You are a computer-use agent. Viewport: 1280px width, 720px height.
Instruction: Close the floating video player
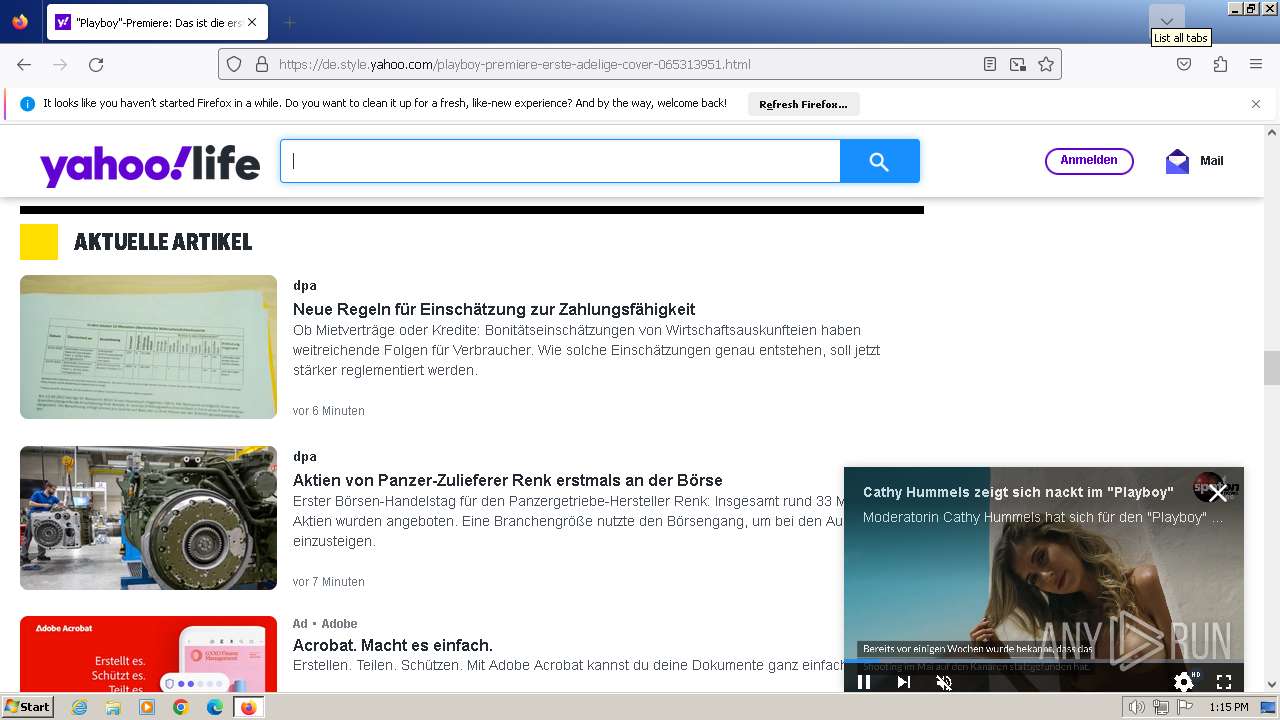point(1217,493)
